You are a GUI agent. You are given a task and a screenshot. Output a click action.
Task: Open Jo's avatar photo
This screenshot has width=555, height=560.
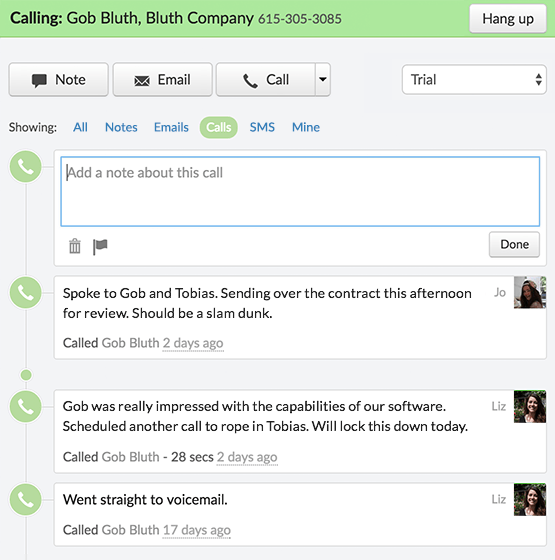pyautogui.click(x=530, y=292)
